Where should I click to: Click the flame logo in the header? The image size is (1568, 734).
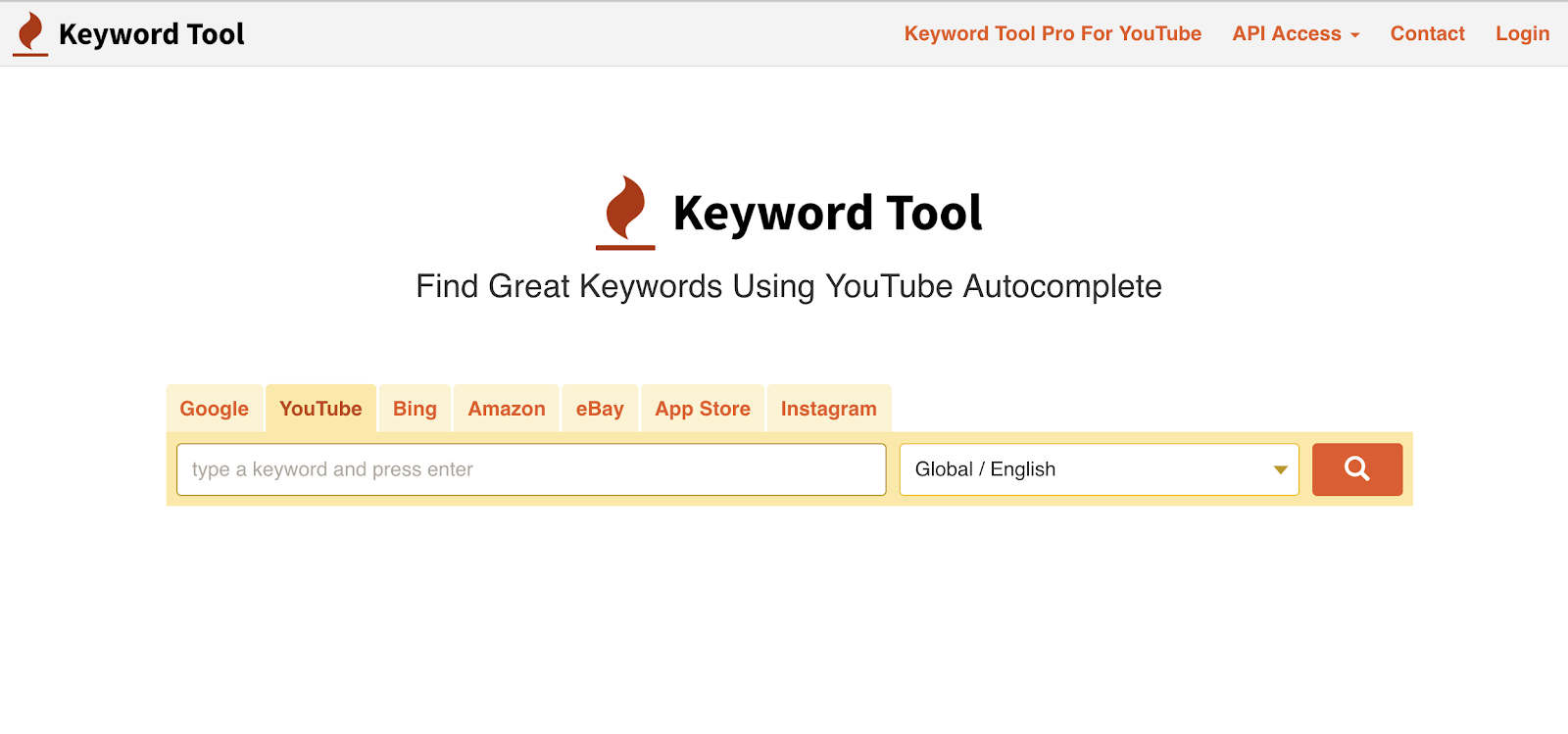coord(30,33)
